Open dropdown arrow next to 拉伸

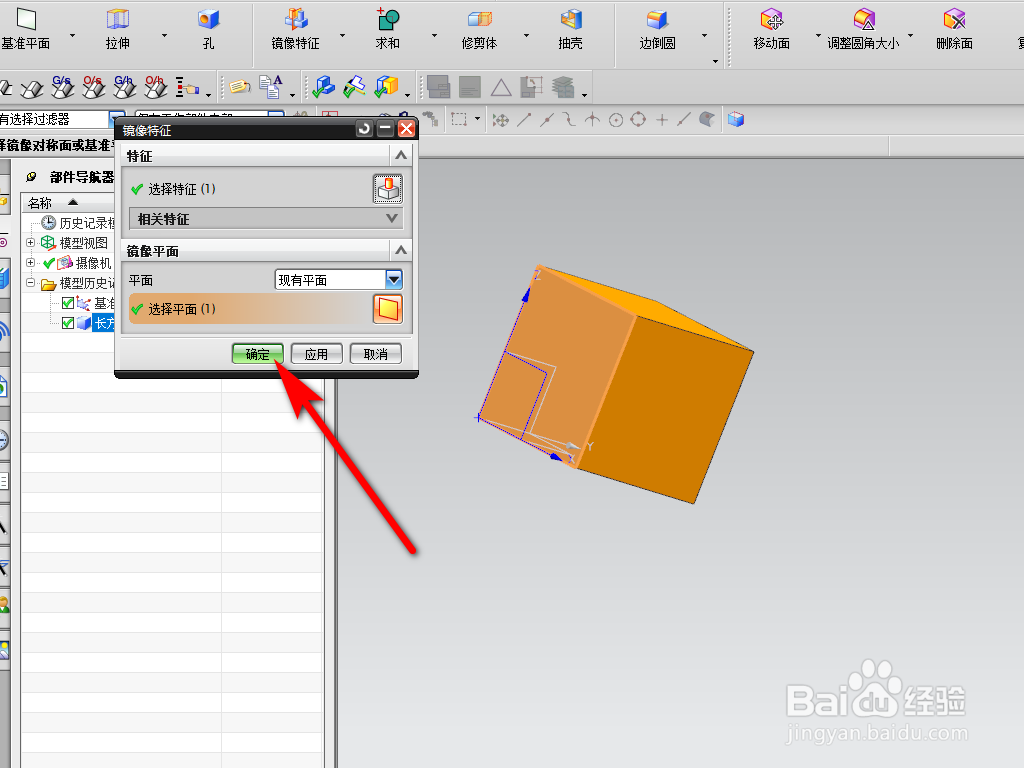(x=164, y=35)
